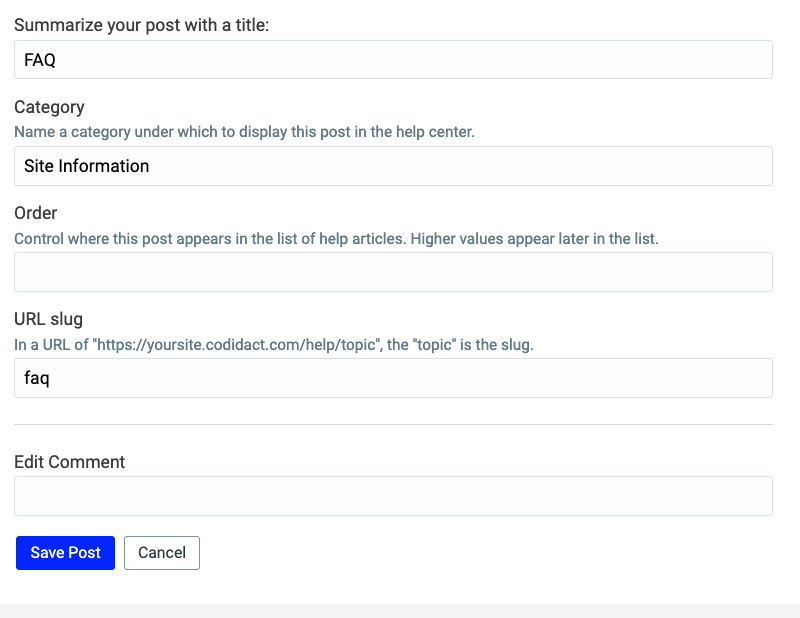Save the post with Save Post button
Screen dimensions: 800x618
point(65,553)
